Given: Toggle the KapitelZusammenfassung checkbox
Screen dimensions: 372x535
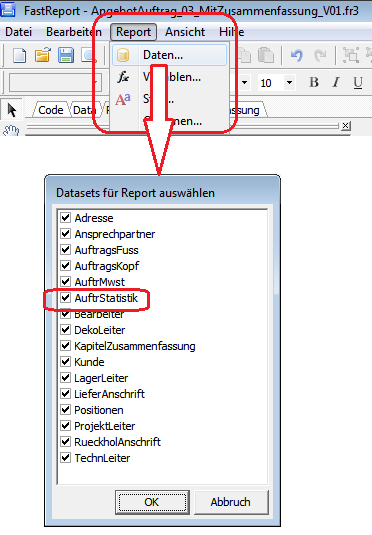Looking at the screenshot, I should coord(65,346).
